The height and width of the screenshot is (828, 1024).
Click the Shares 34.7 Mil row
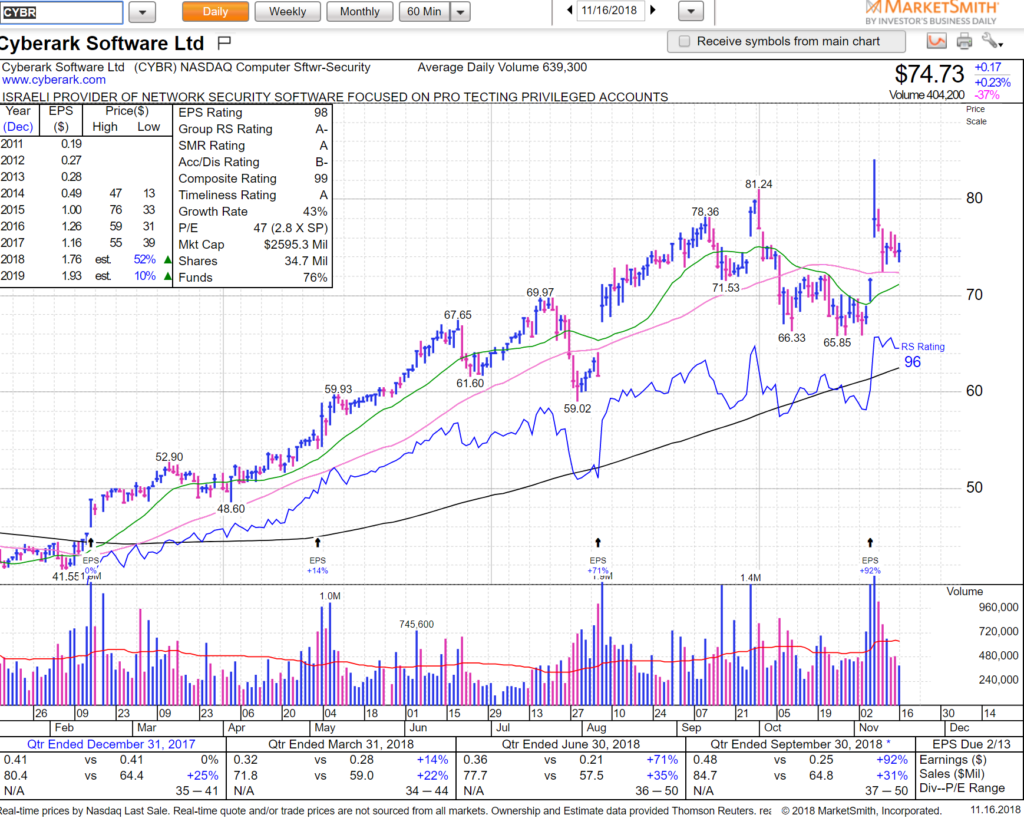point(253,261)
